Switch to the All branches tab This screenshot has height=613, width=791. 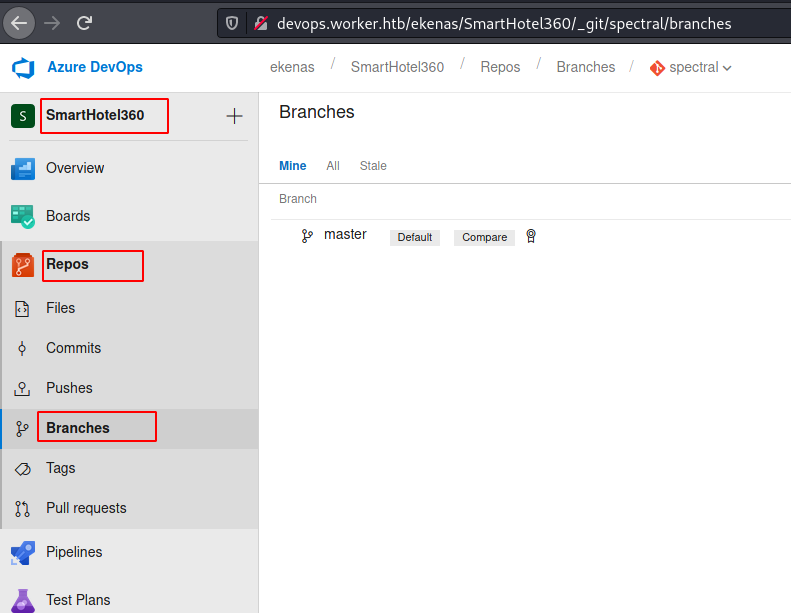[x=333, y=166]
